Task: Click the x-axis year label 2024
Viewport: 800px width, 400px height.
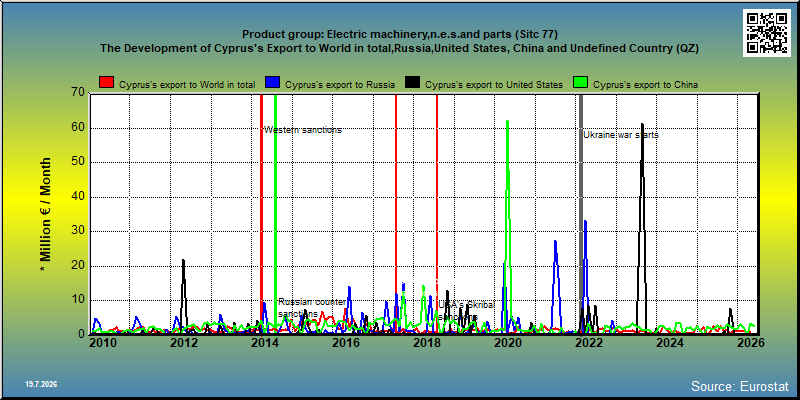Action: tap(670, 343)
